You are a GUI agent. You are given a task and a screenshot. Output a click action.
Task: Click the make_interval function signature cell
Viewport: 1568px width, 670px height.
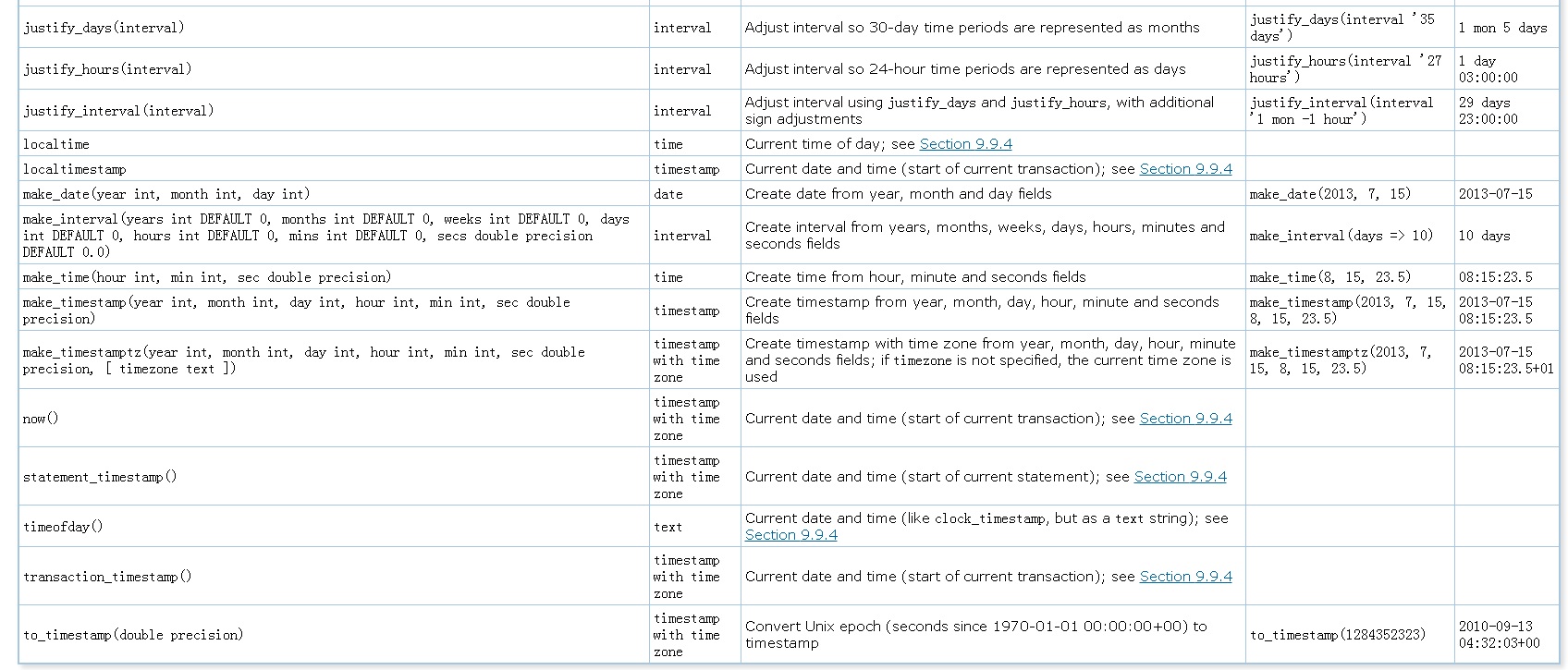[x=325, y=236]
